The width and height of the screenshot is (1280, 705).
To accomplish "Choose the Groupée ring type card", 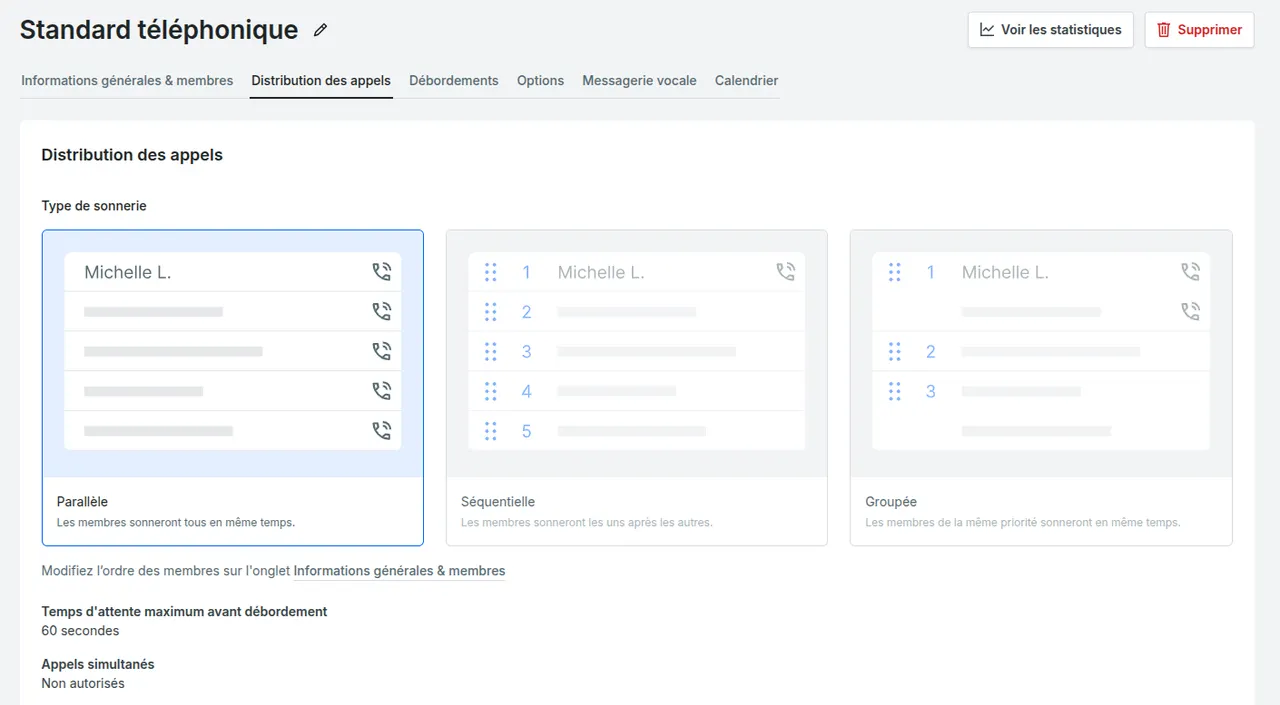I will 1041,388.
